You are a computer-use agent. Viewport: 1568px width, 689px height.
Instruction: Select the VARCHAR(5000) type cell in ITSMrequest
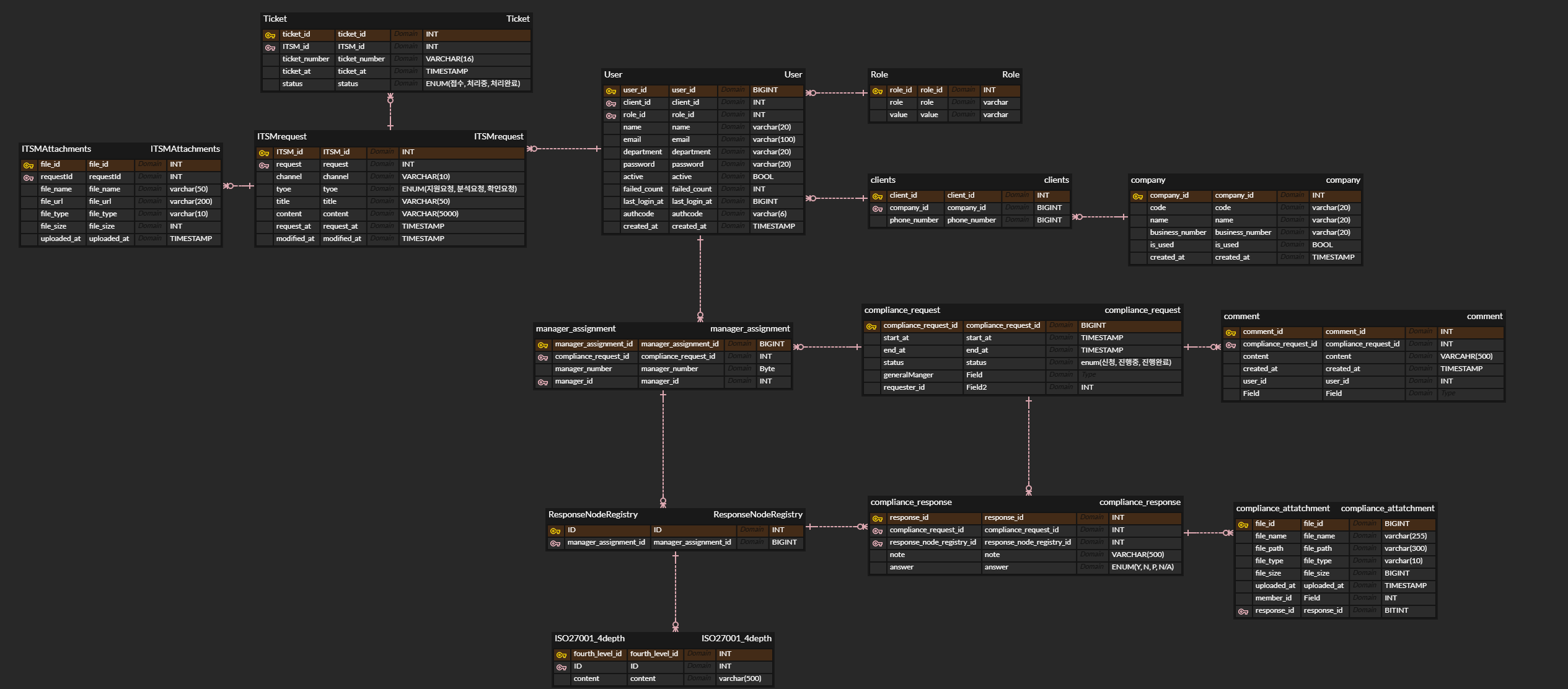click(x=430, y=214)
